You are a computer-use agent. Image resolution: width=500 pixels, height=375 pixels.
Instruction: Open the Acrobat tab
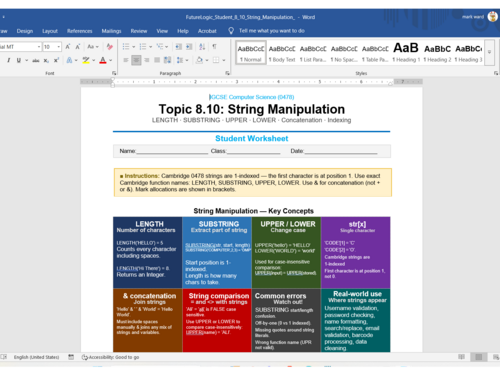click(x=207, y=31)
